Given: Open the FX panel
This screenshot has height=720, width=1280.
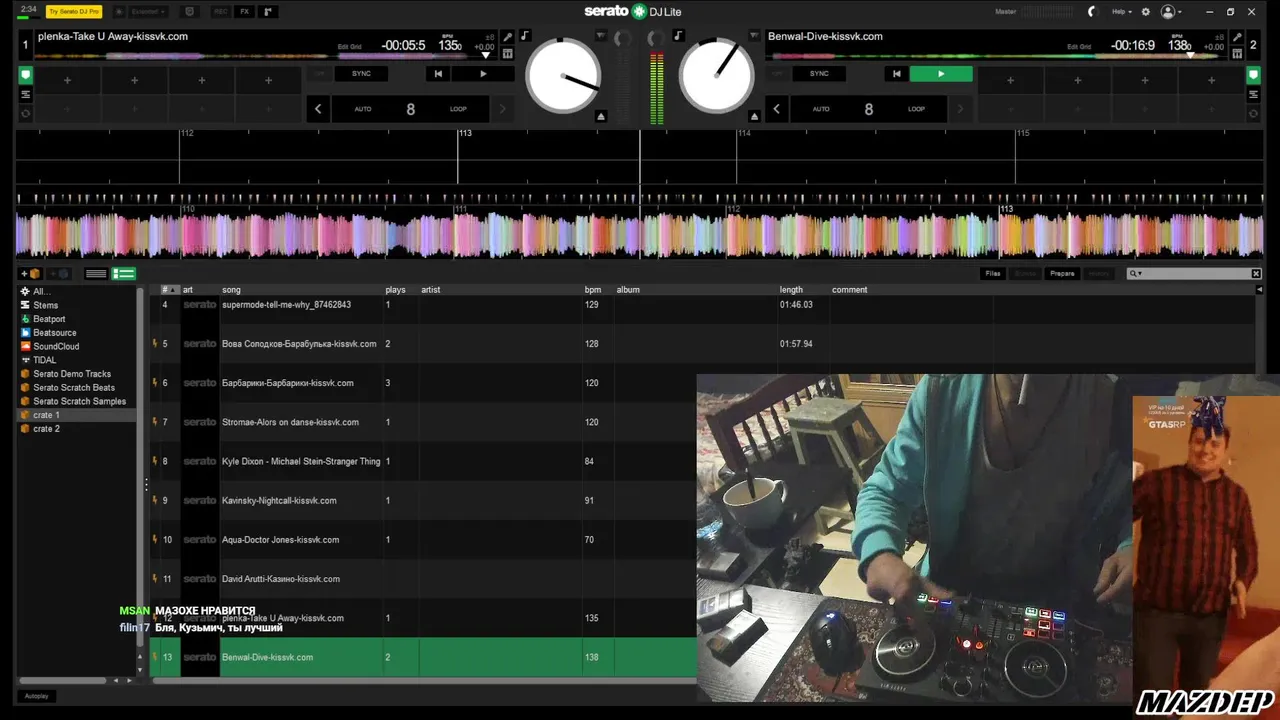Looking at the screenshot, I should pos(244,11).
